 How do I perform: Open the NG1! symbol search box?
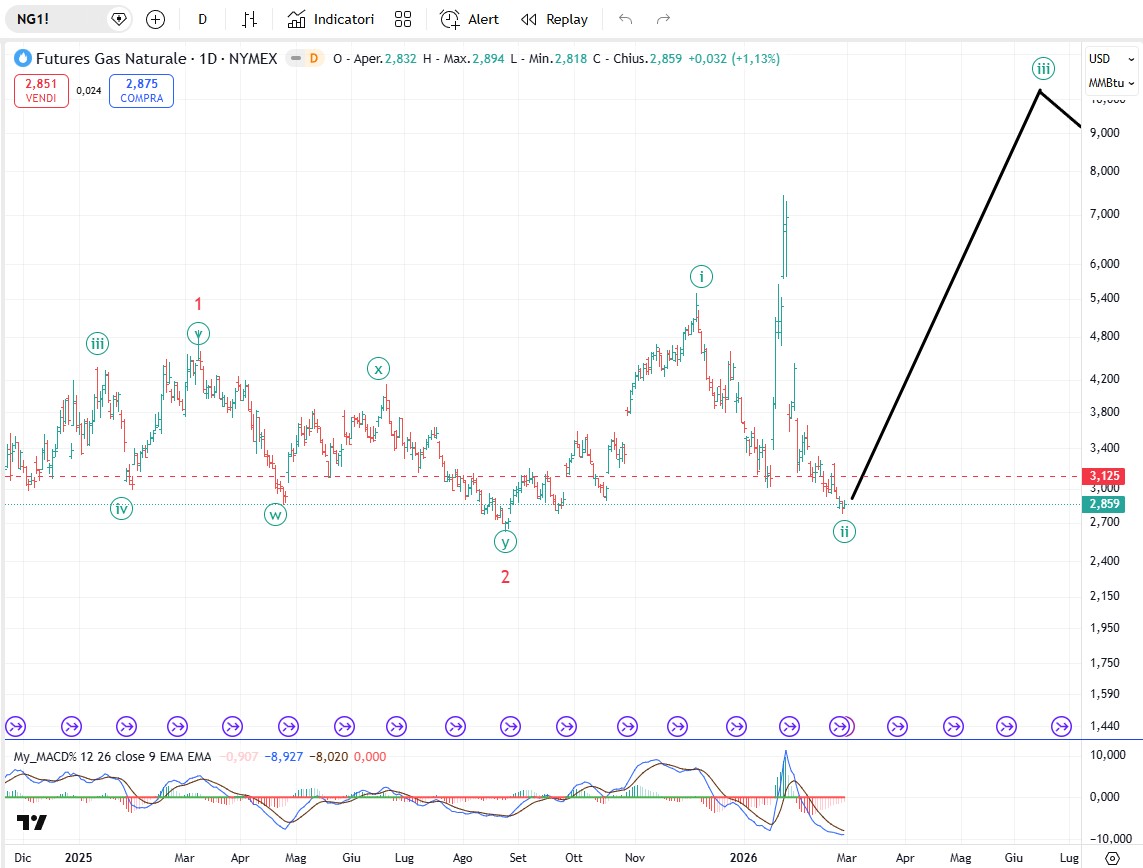pyautogui.click(x=60, y=19)
